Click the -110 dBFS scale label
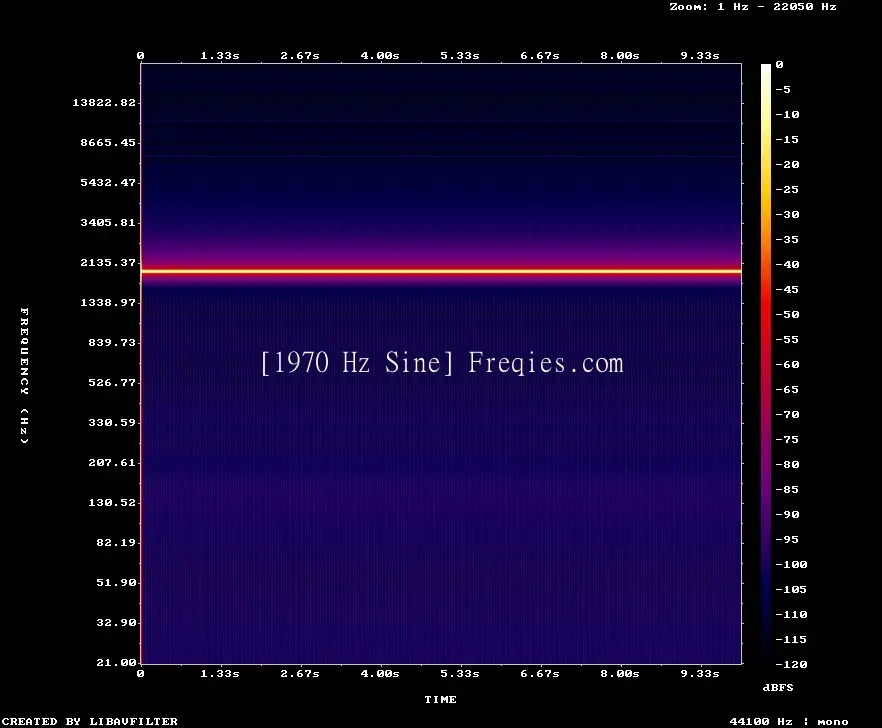Image resolution: width=882 pixels, height=728 pixels. (791, 614)
